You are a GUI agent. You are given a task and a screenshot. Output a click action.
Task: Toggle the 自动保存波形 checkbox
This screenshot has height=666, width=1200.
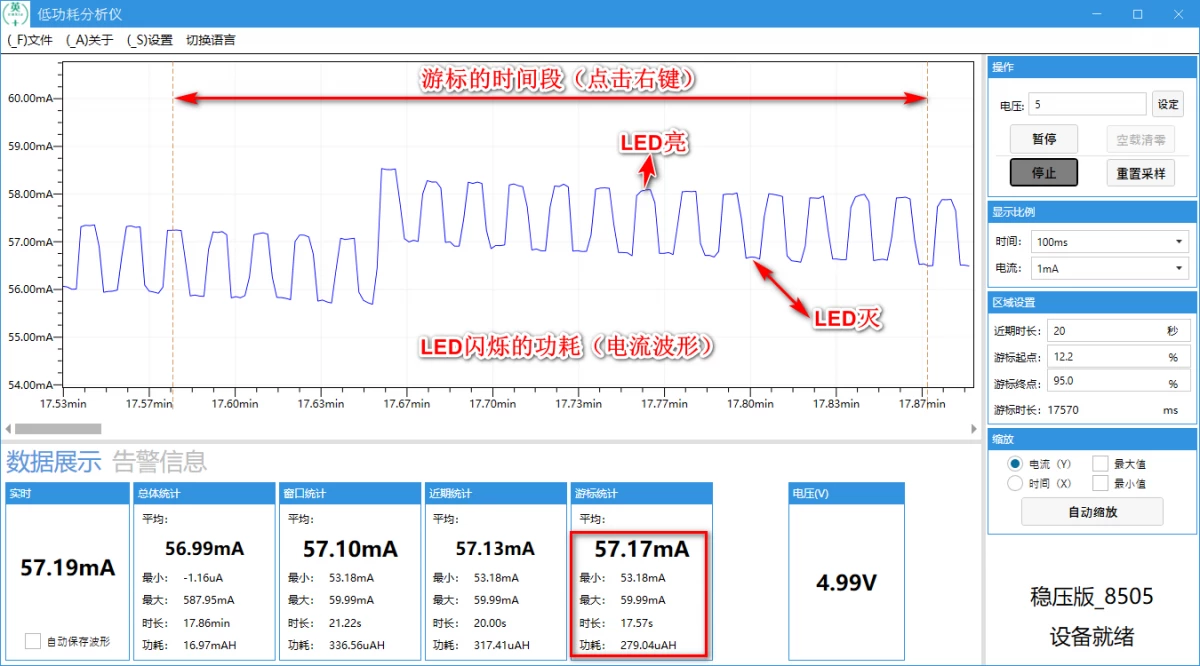pyautogui.click(x=33, y=641)
